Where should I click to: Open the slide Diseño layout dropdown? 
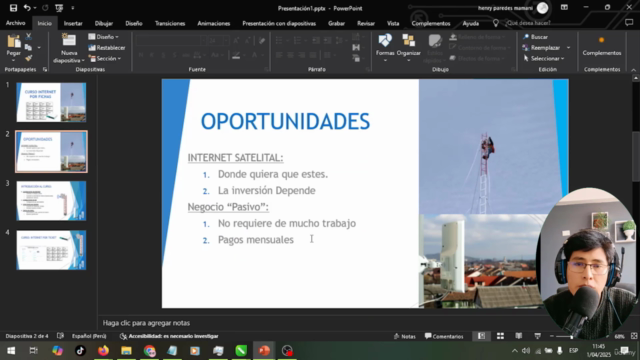pos(104,37)
